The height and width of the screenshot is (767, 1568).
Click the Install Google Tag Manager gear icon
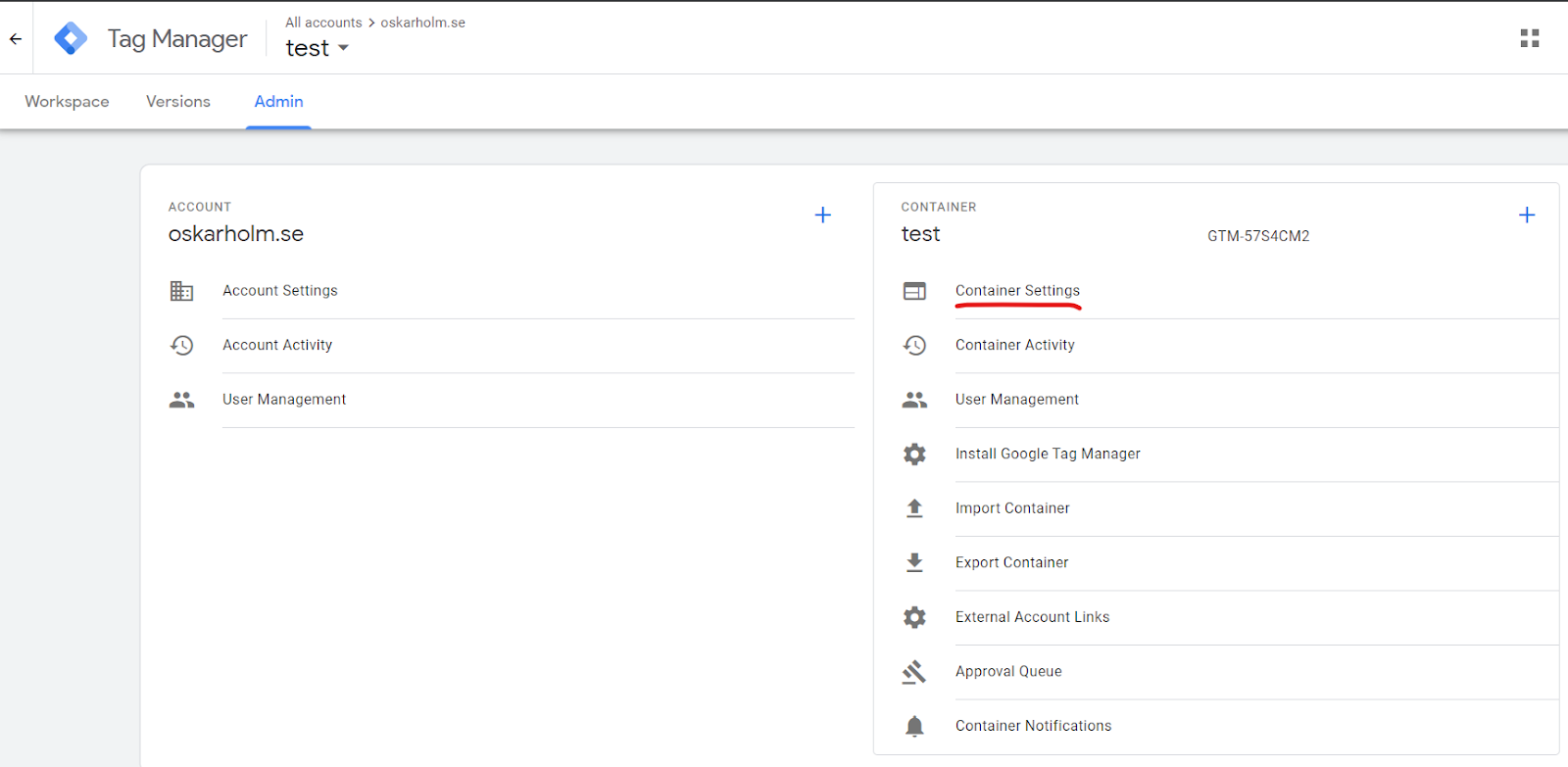click(x=914, y=454)
